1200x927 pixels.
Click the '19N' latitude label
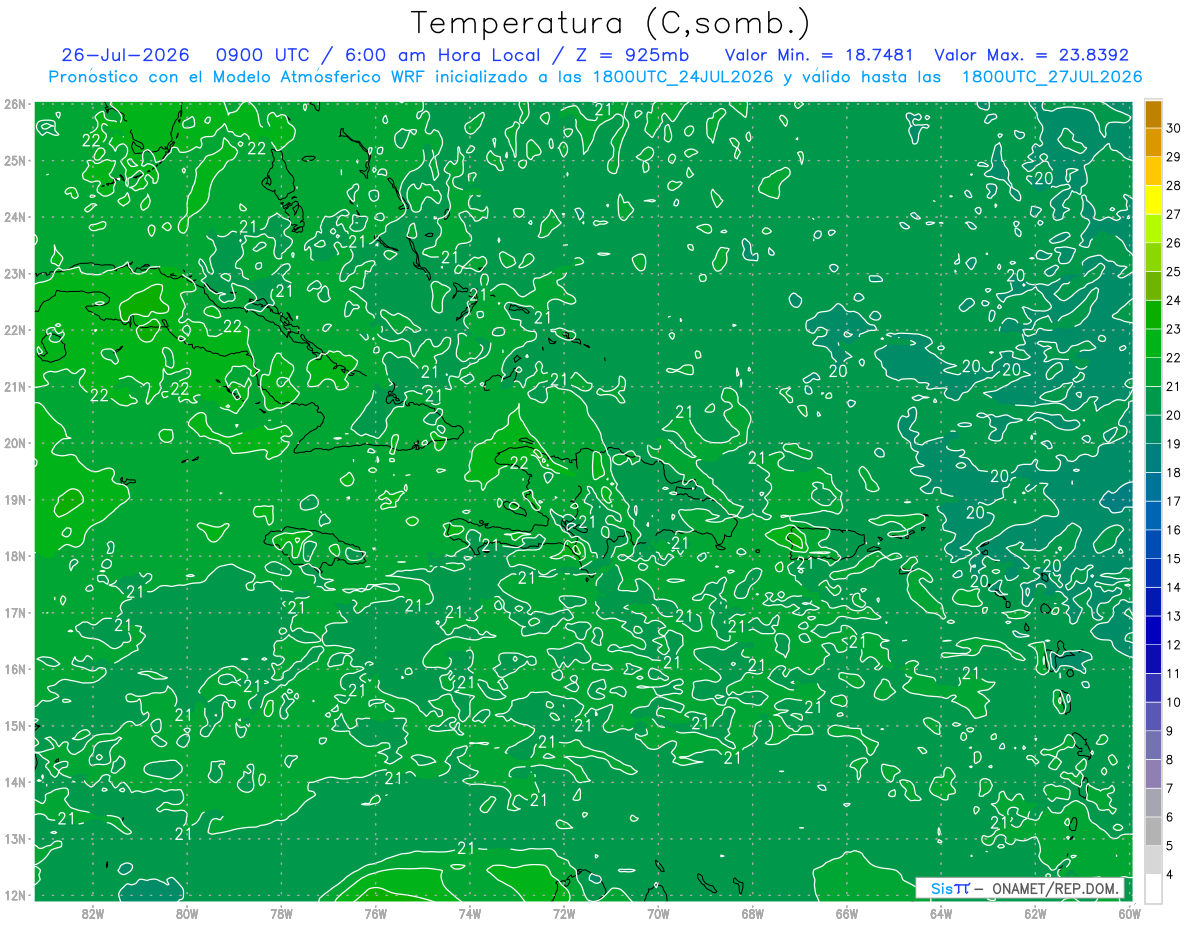[x=15, y=499]
